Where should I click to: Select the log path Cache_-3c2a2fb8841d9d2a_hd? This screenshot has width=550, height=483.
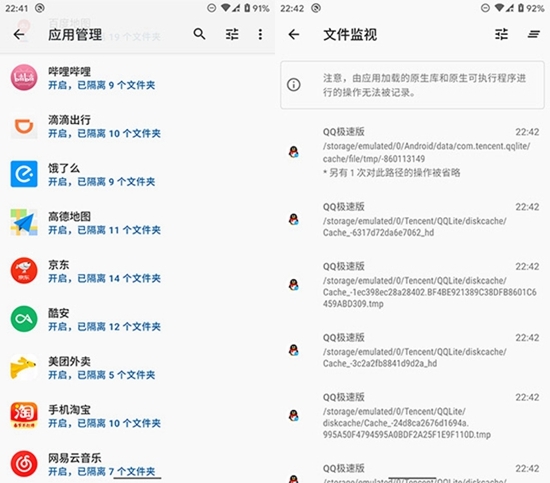click(415, 357)
